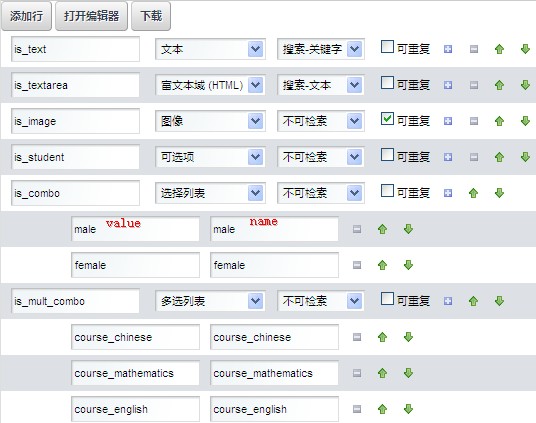Remove course_chinese option with minus icon
The width and height of the screenshot is (536, 423).
[357, 337]
